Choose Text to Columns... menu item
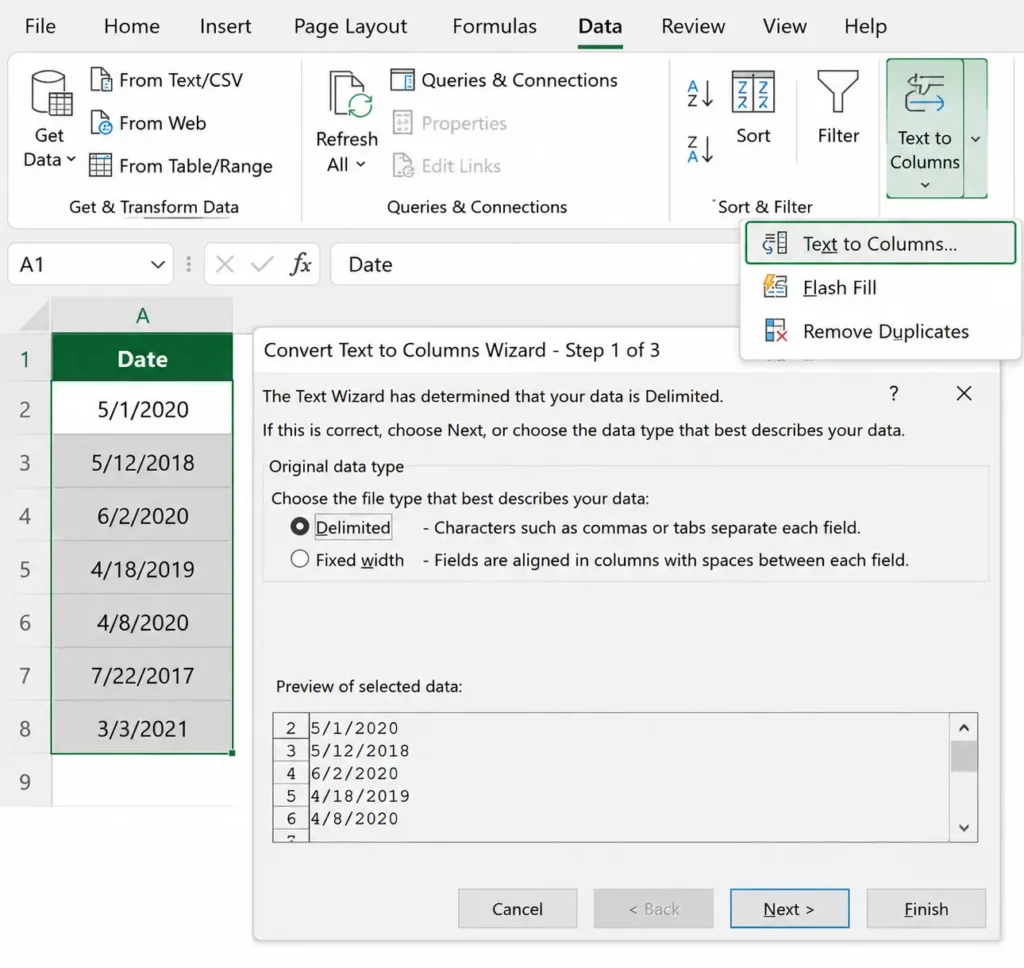 click(x=880, y=244)
